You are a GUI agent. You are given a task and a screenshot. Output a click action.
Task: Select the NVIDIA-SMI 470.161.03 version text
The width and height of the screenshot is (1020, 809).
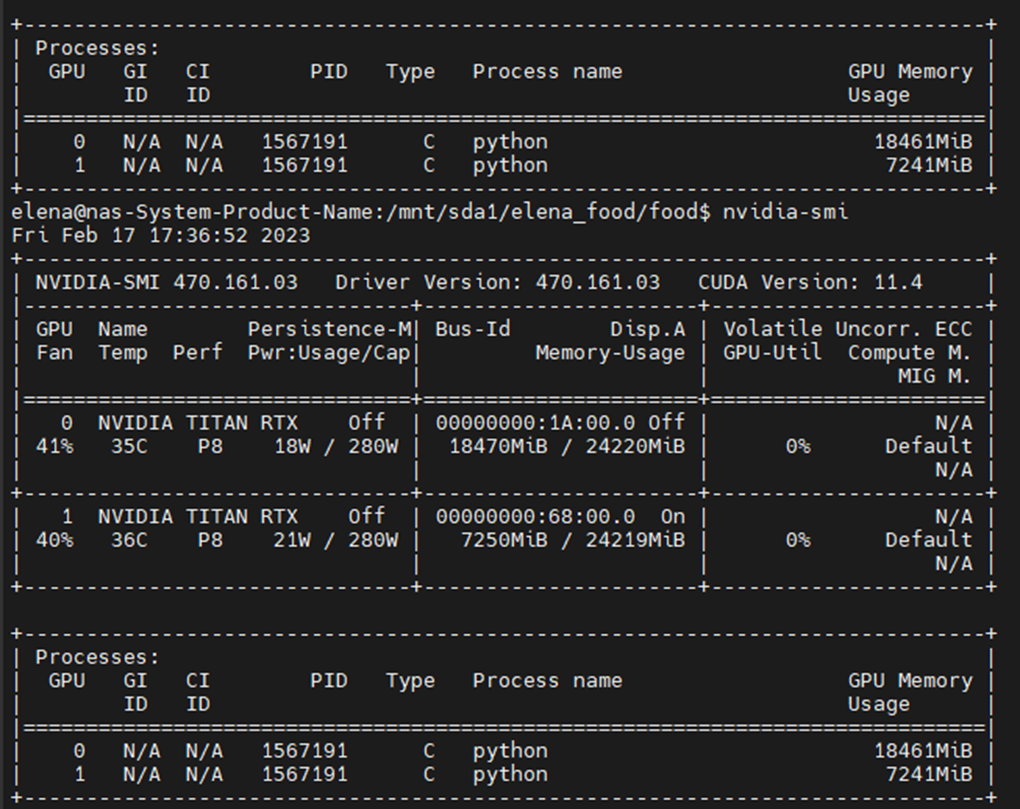167,282
